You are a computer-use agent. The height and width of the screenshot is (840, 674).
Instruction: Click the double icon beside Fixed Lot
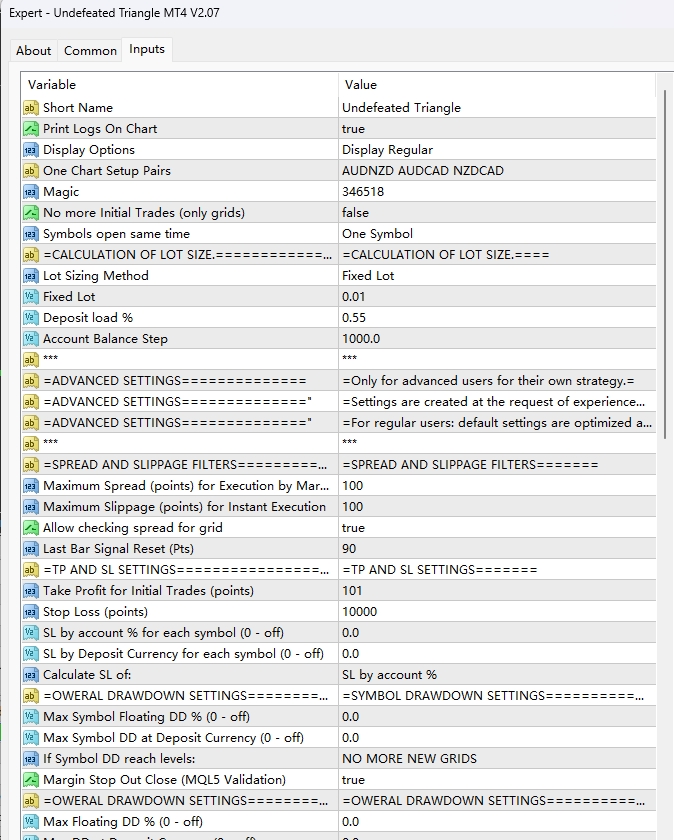pyautogui.click(x=31, y=297)
